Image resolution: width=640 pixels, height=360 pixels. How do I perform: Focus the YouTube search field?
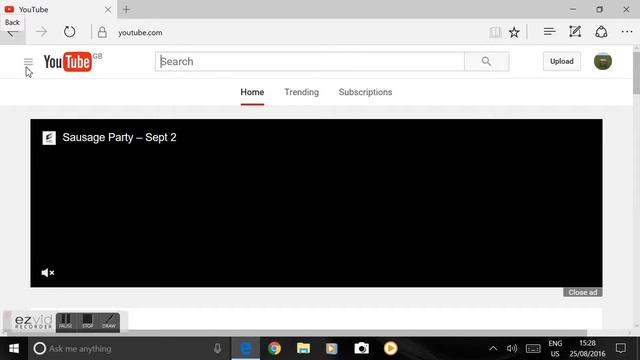(x=310, y=62)
